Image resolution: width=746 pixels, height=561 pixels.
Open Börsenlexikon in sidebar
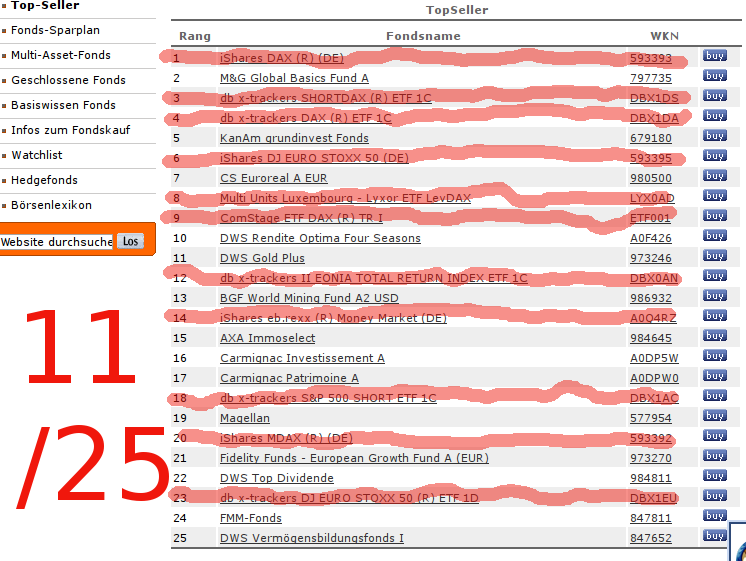click(51, 205)
